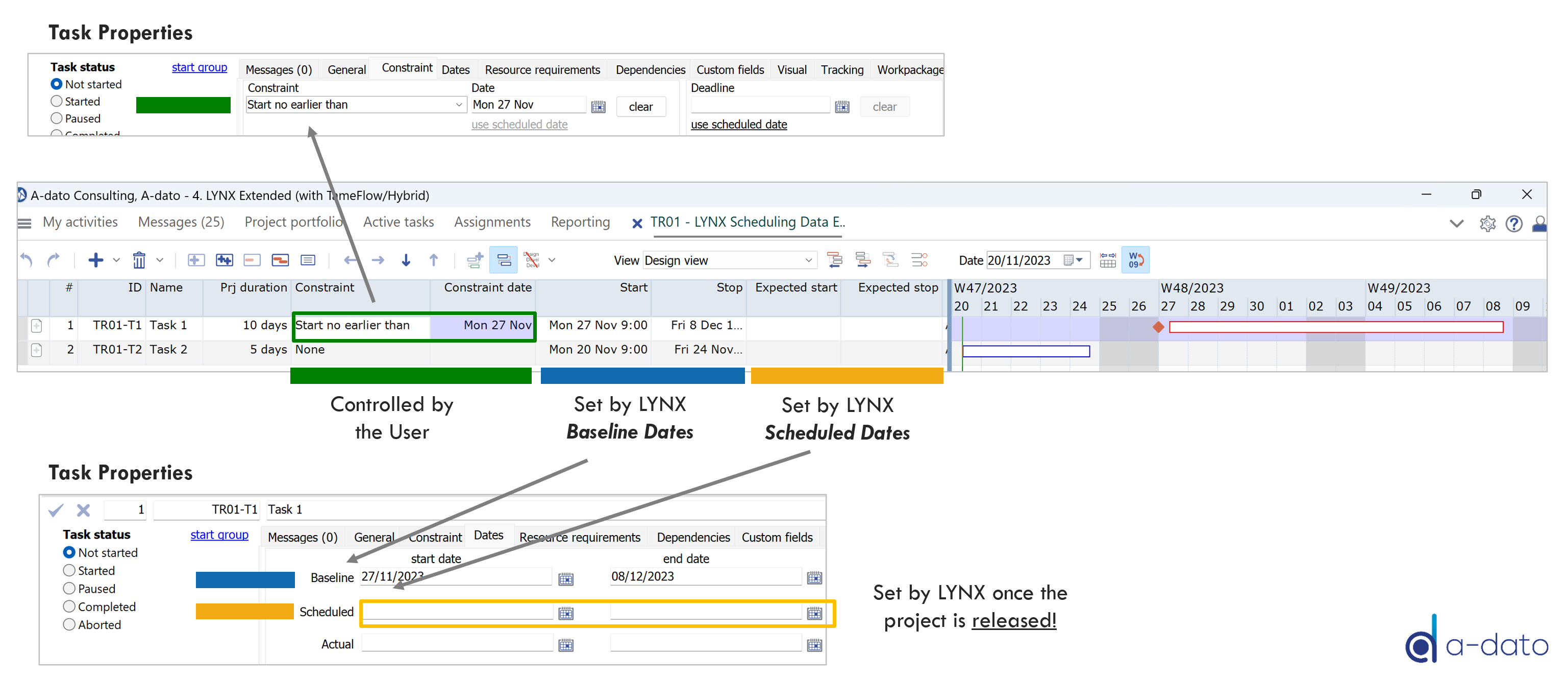Go to the Assignments tab
This screenshot has height=679, width=1568.
point(492,222)
